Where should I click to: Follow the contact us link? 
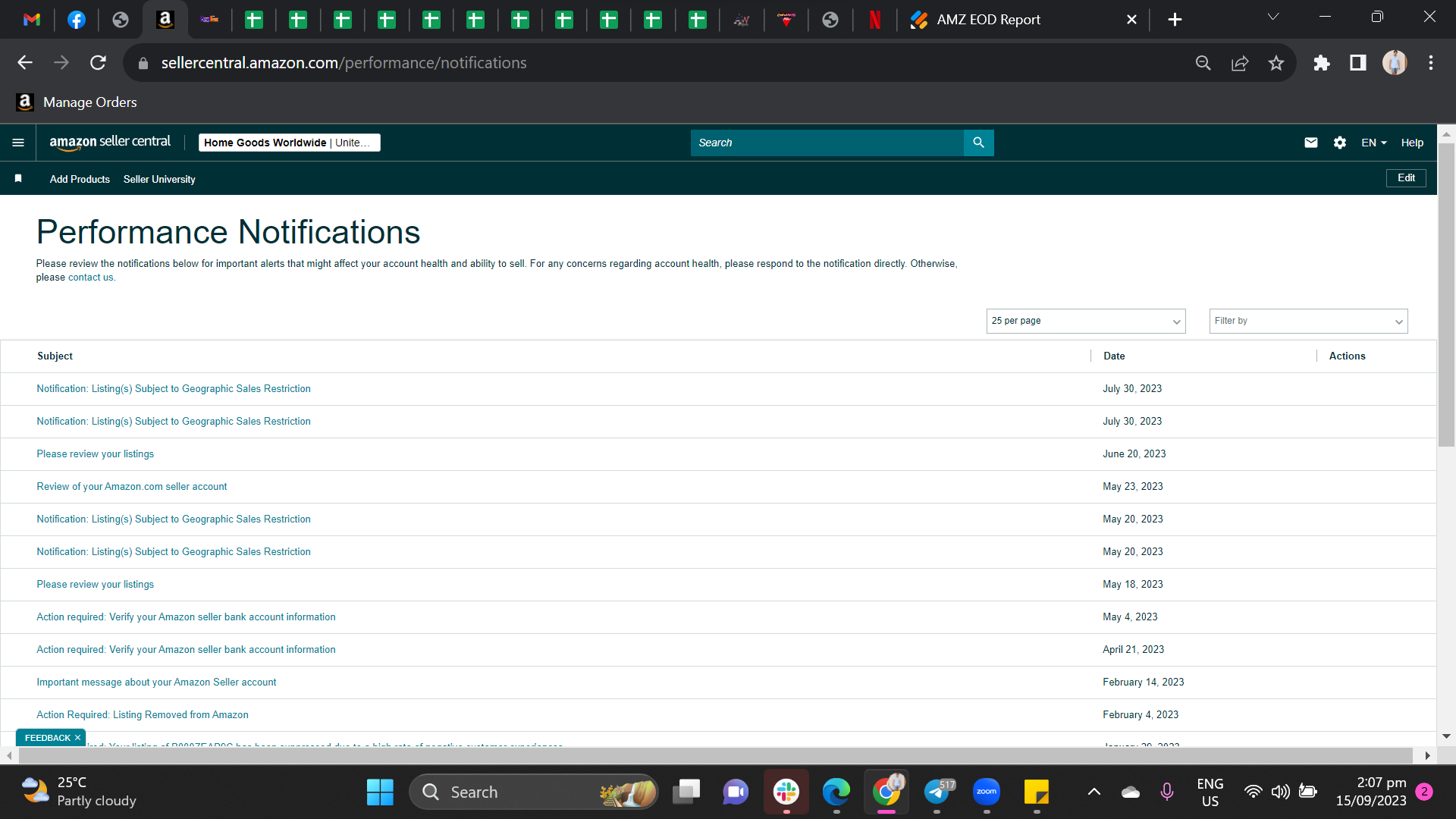[x=91, y=278]
